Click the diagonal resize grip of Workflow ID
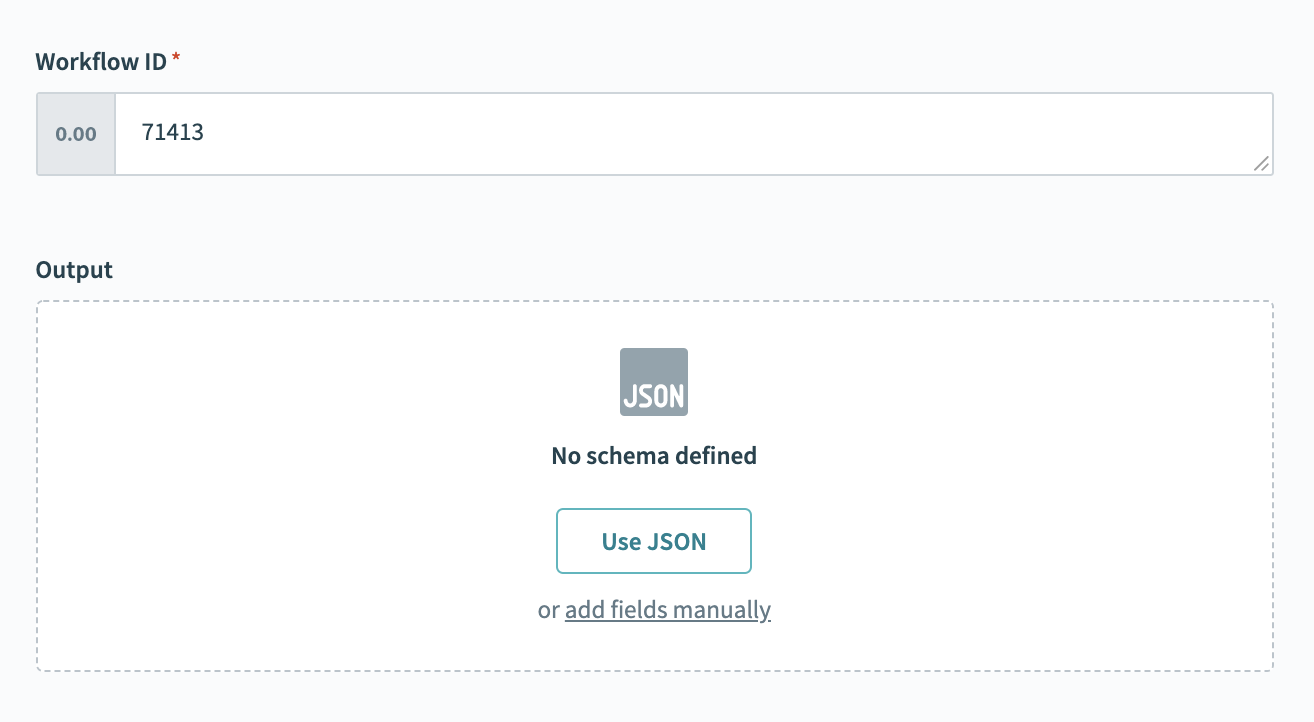This screenshot has width=1314, height=722. coord(1262,165)
